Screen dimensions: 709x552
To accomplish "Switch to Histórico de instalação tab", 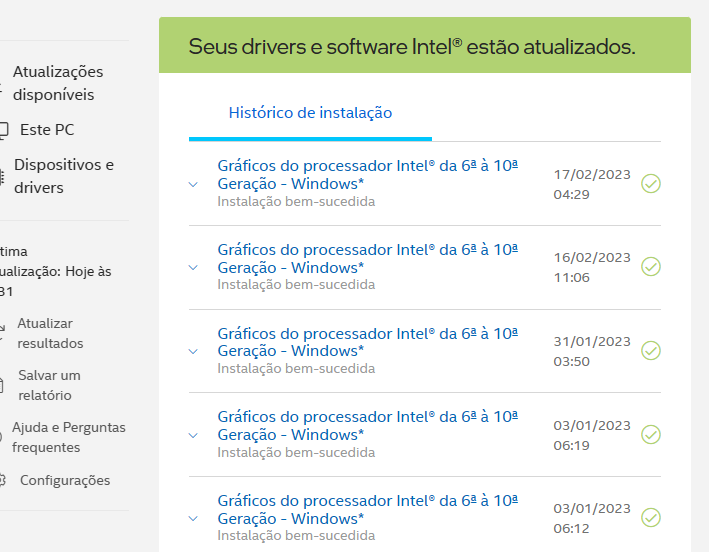I will point(310,113).
